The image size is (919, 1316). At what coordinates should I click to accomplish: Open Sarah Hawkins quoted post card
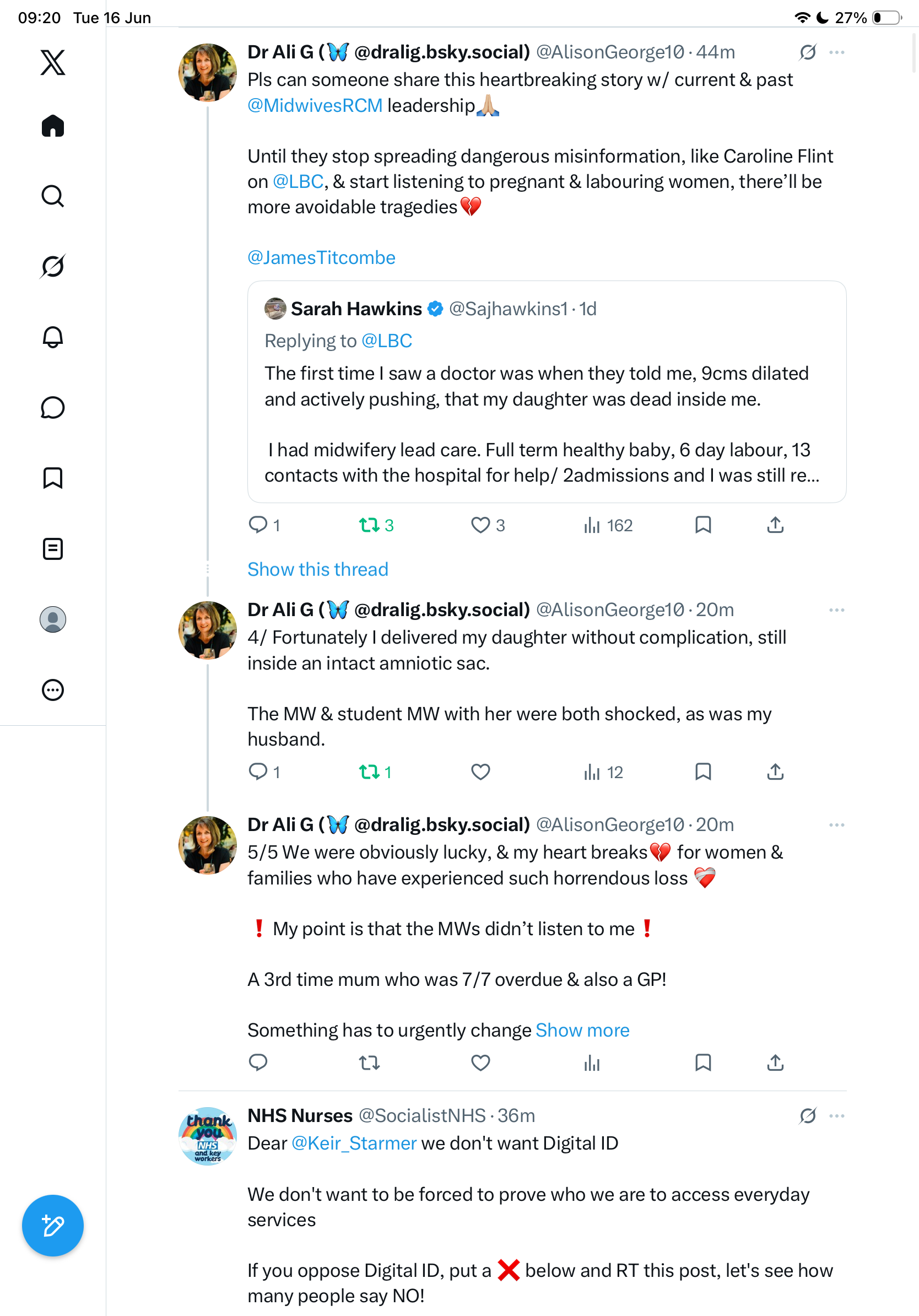point(547,391)
